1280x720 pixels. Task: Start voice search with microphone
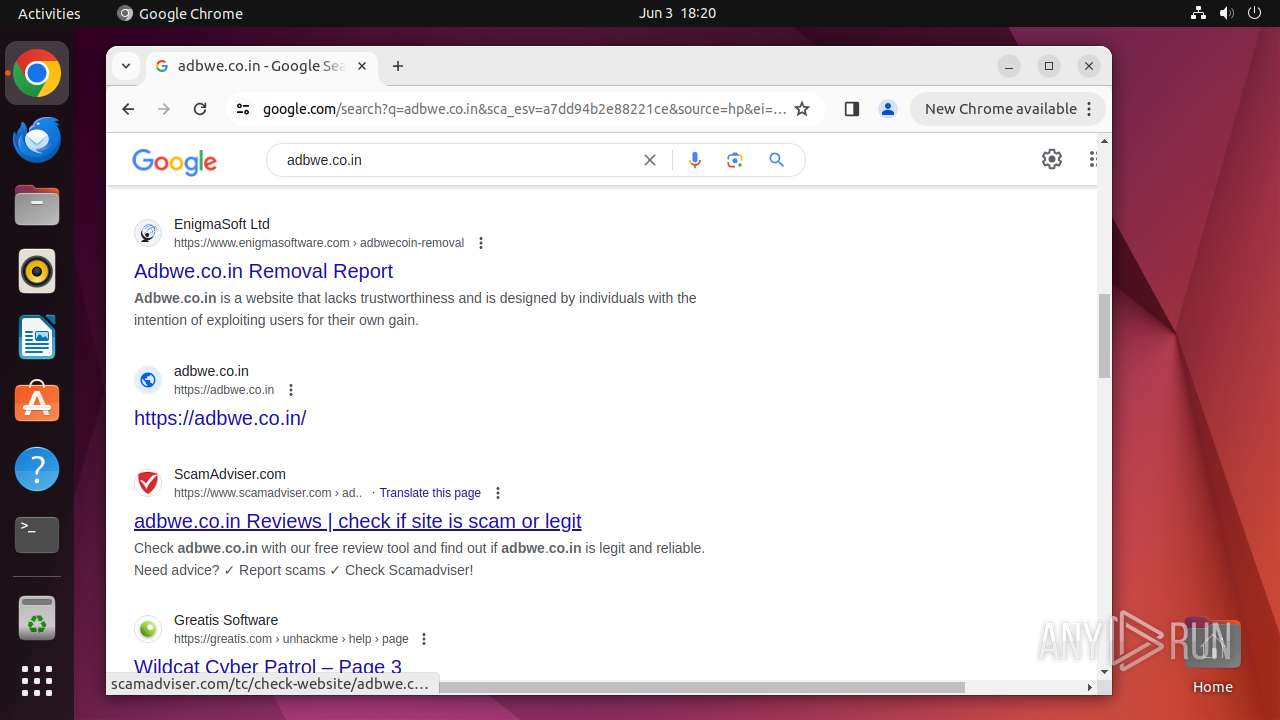click(x=695, y=160)
